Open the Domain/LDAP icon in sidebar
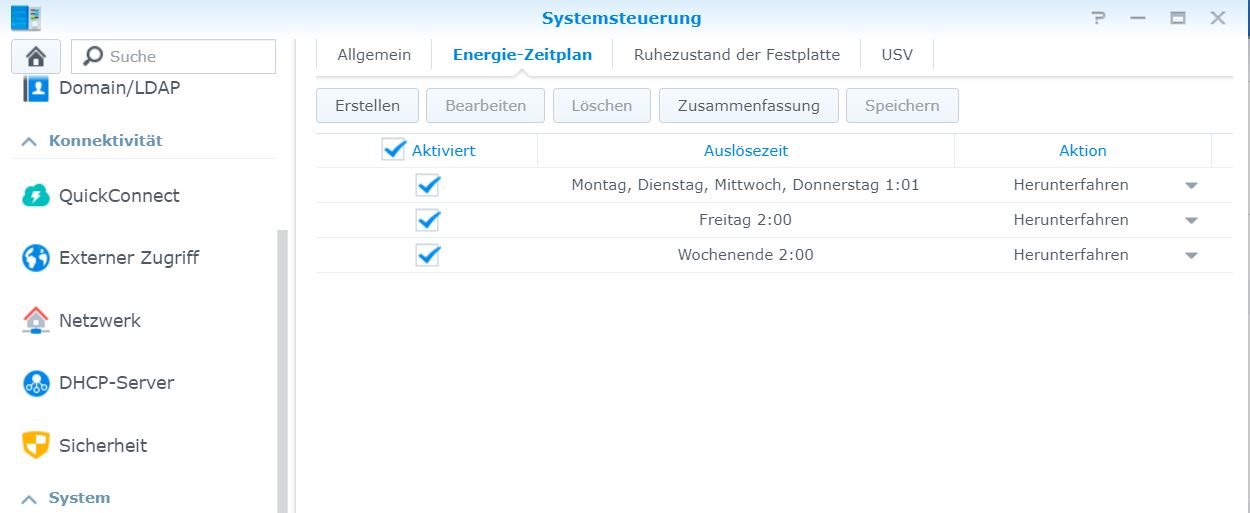 [36, 88]
